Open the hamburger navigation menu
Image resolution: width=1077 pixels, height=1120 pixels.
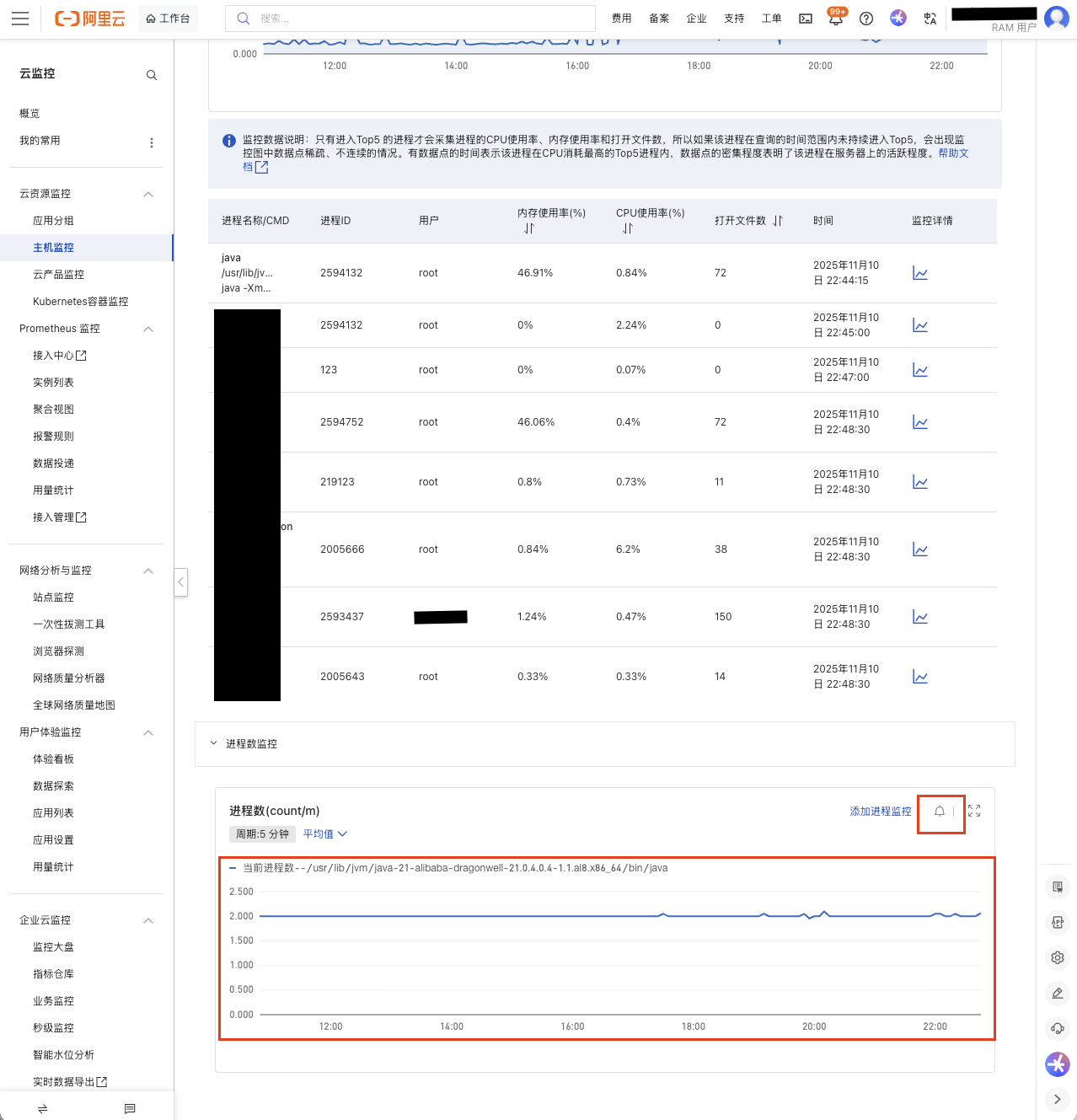tap(20, 19)
